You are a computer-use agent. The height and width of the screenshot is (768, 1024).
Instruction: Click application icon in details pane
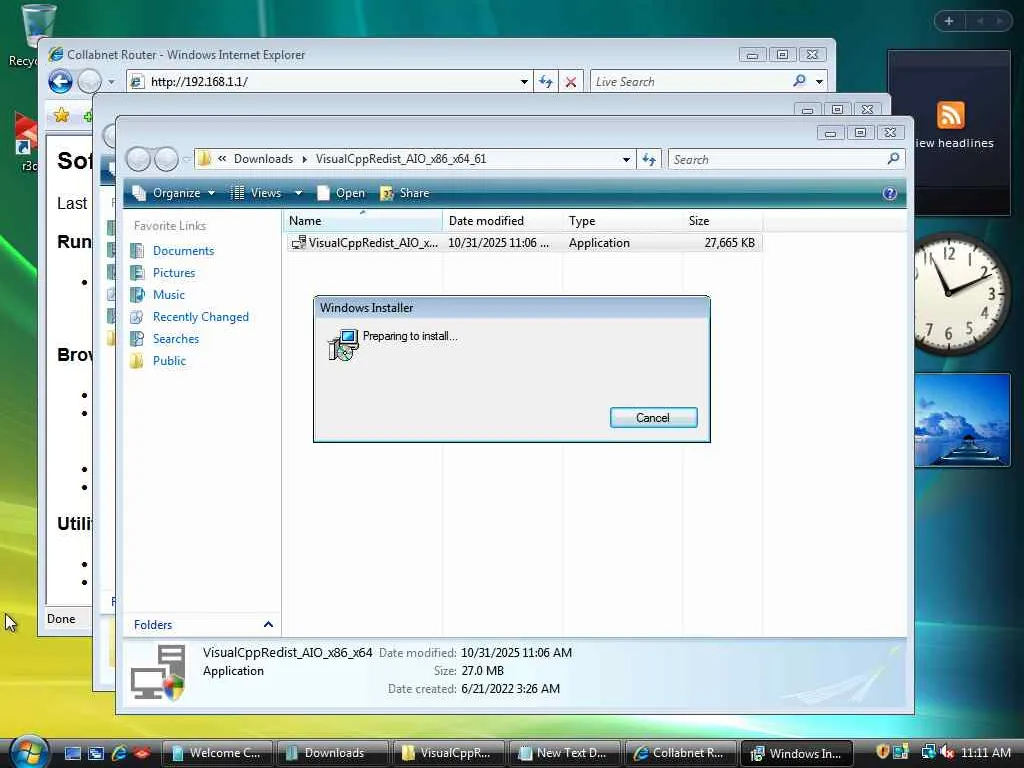point(158,673)
